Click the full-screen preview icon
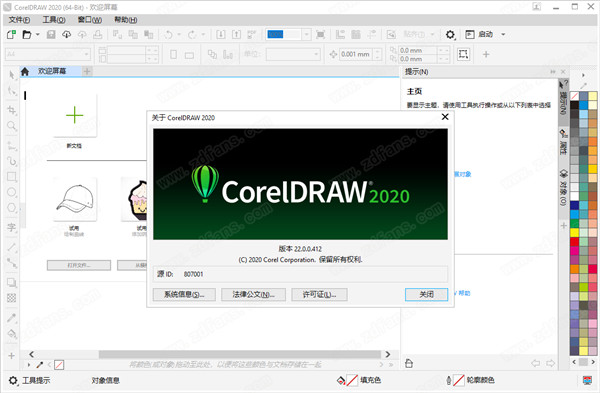 coord(320,35)
